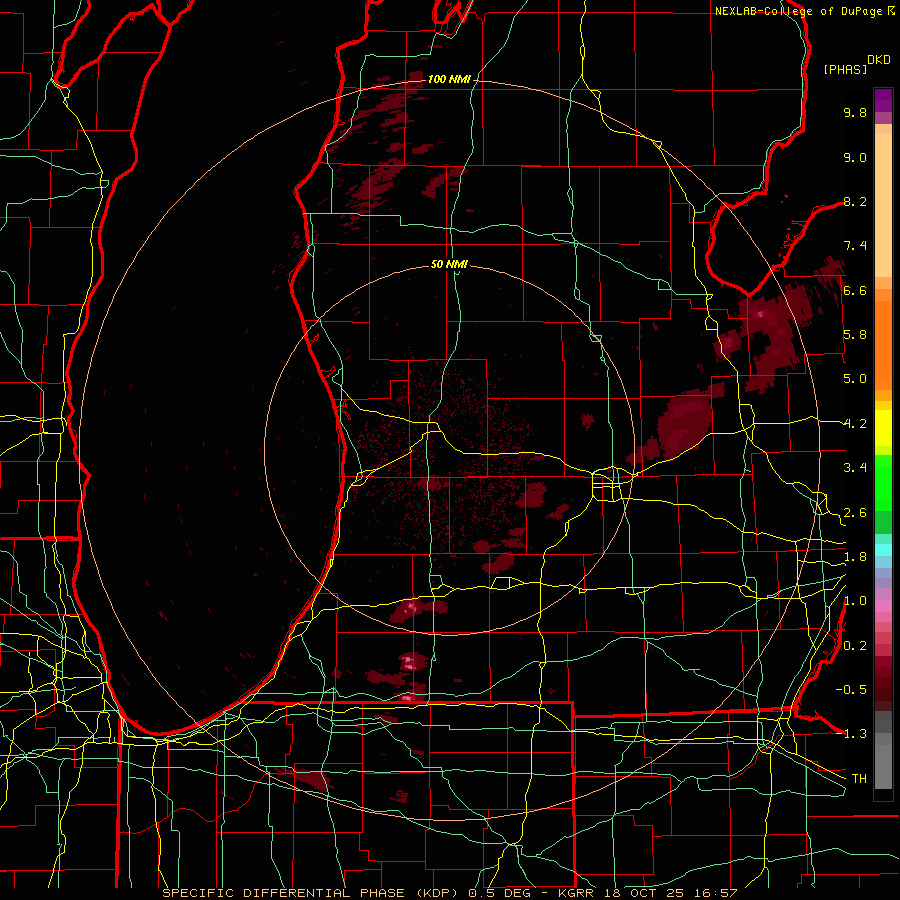Click the TH threshold label on the scale
This screenshot has height=900, width=900.
tap(859, 779)
